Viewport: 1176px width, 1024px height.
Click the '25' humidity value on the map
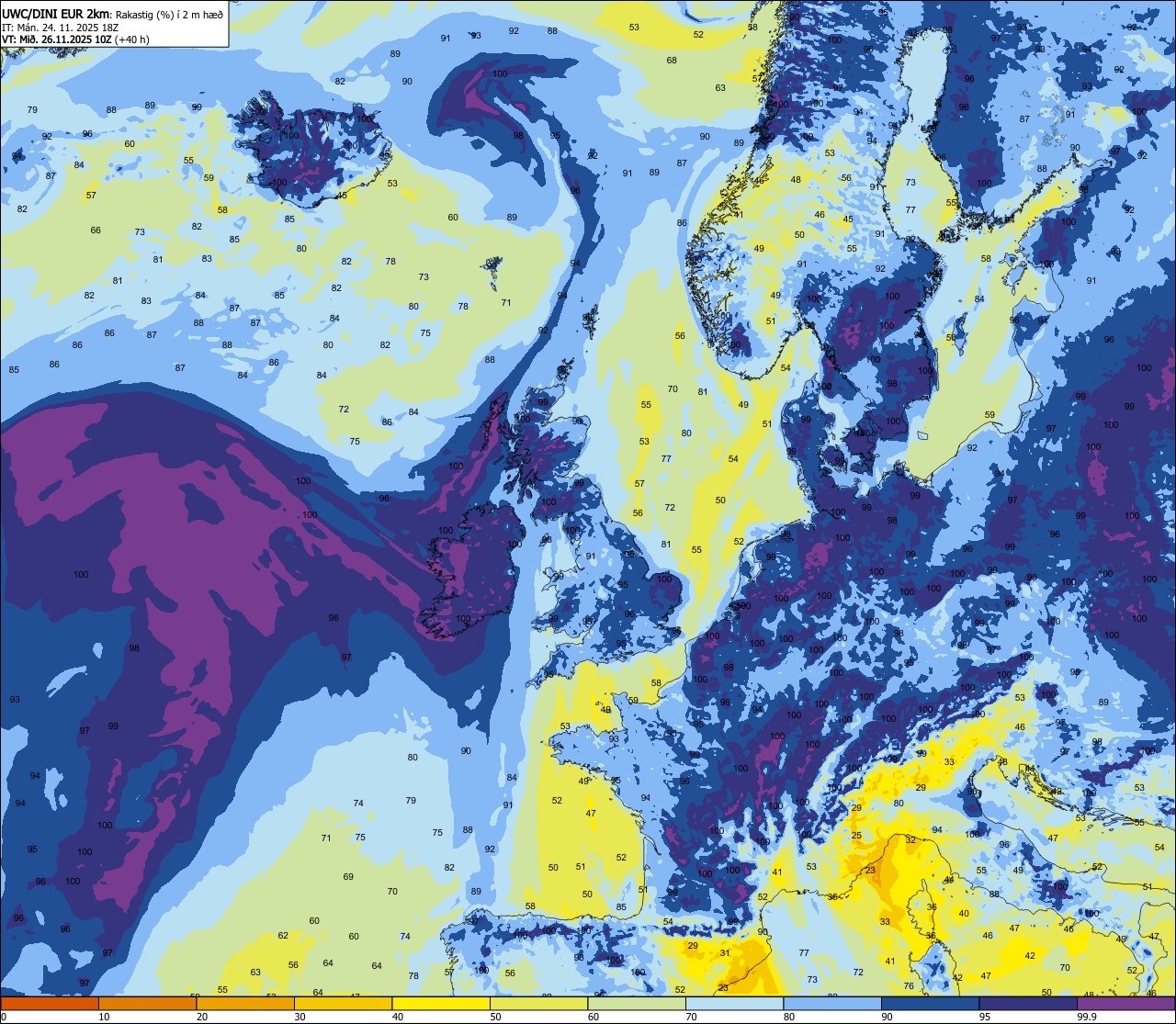(856, 836)
